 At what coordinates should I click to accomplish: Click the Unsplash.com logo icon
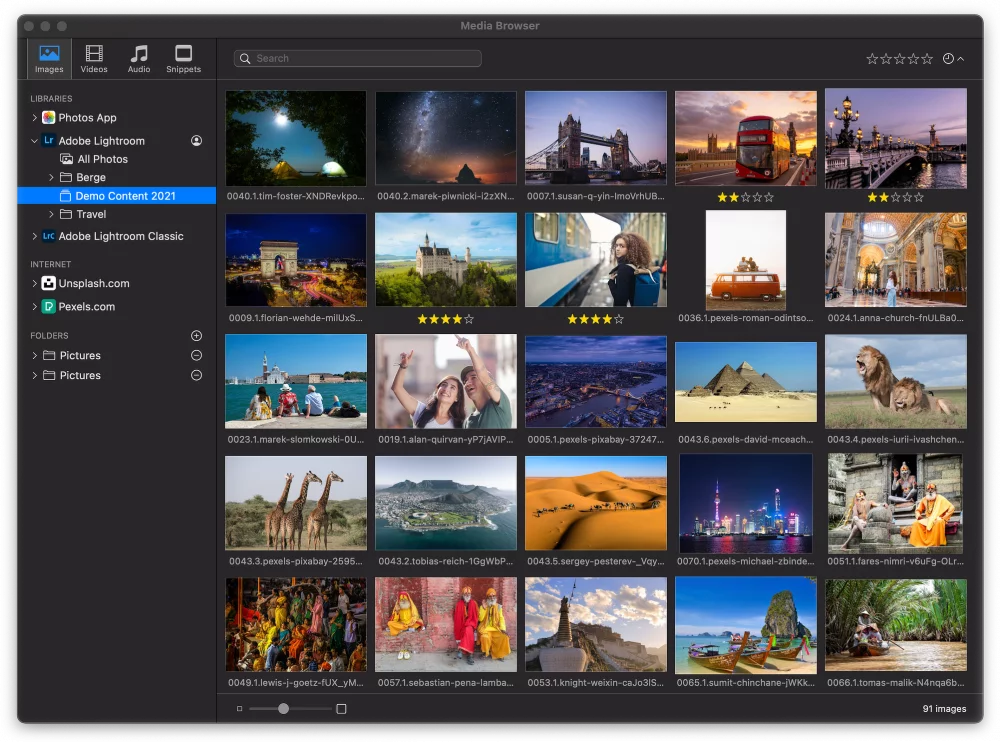tap(48, 283)
